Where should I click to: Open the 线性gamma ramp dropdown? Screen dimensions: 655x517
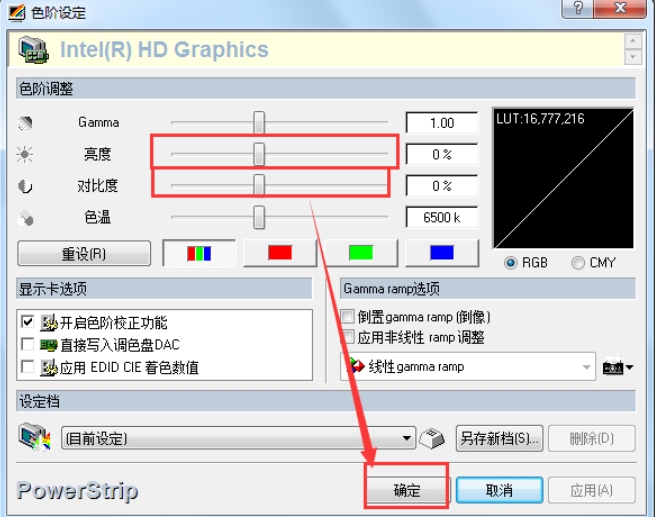pos(468,366)
